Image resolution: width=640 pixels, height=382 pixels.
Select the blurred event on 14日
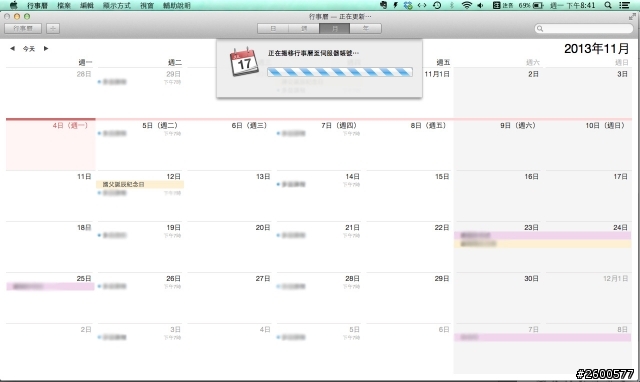[x=318, y=184]
